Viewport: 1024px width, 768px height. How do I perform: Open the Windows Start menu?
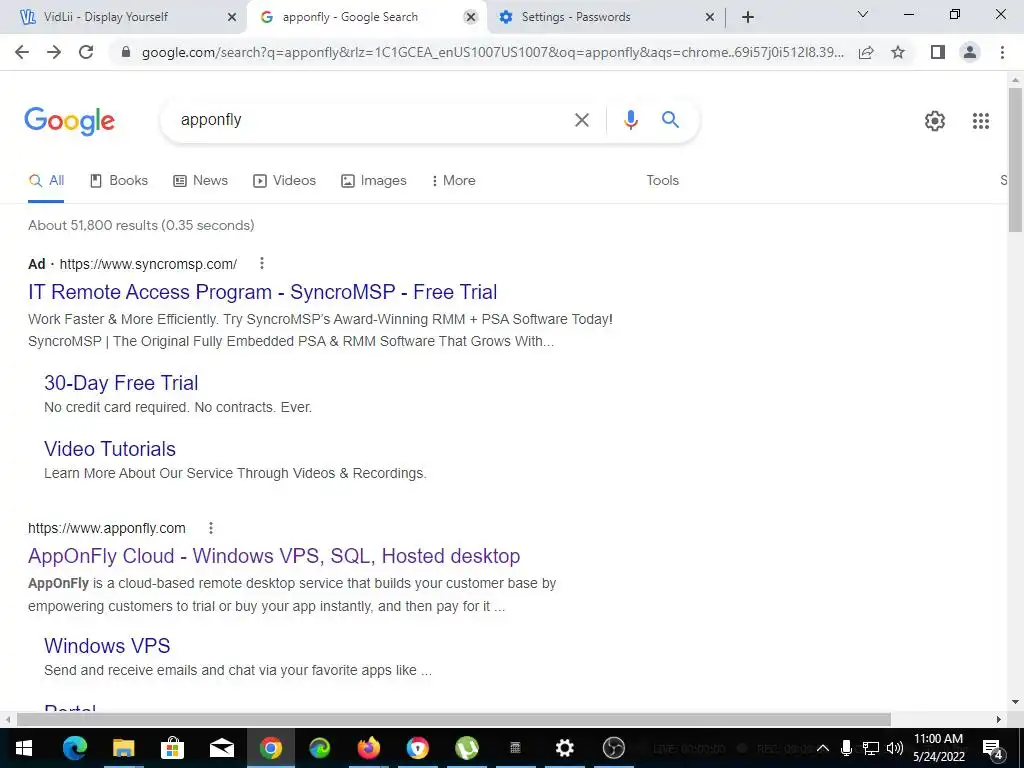tap(24, 748)
